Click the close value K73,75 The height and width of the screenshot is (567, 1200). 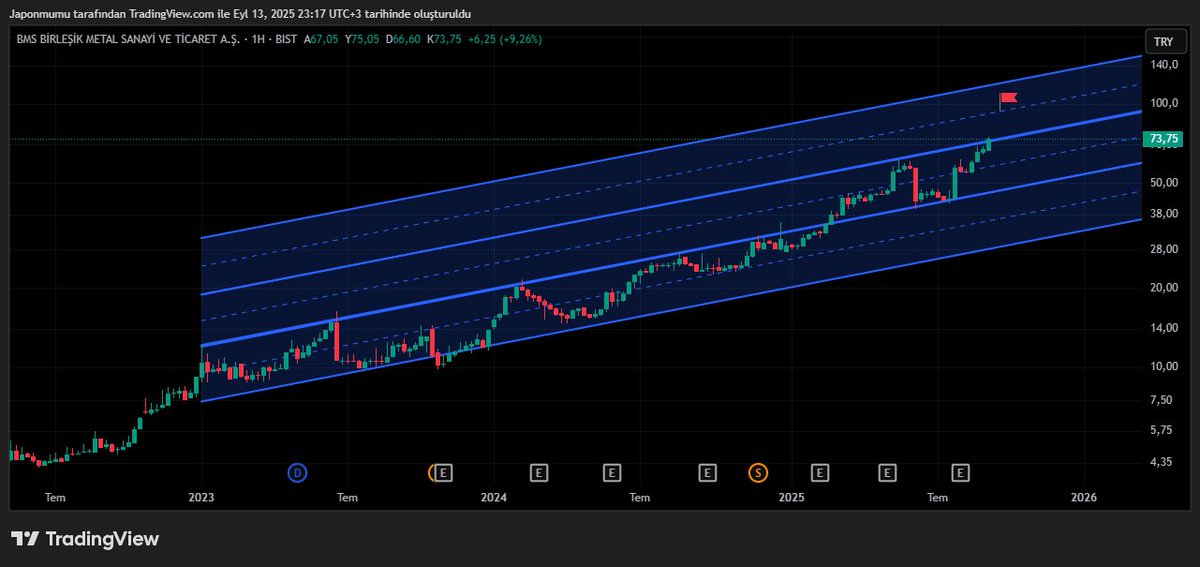pyautogui.click(x=443, y=40)
